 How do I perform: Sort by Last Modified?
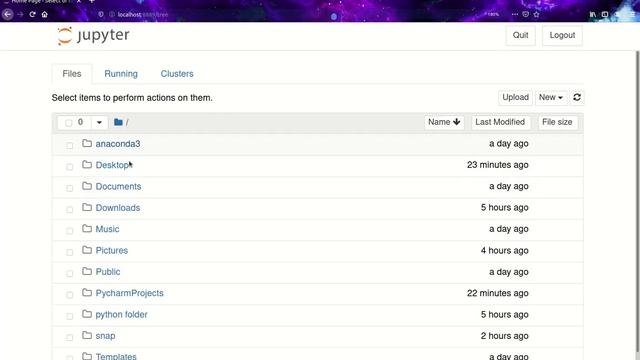[500, 122]
